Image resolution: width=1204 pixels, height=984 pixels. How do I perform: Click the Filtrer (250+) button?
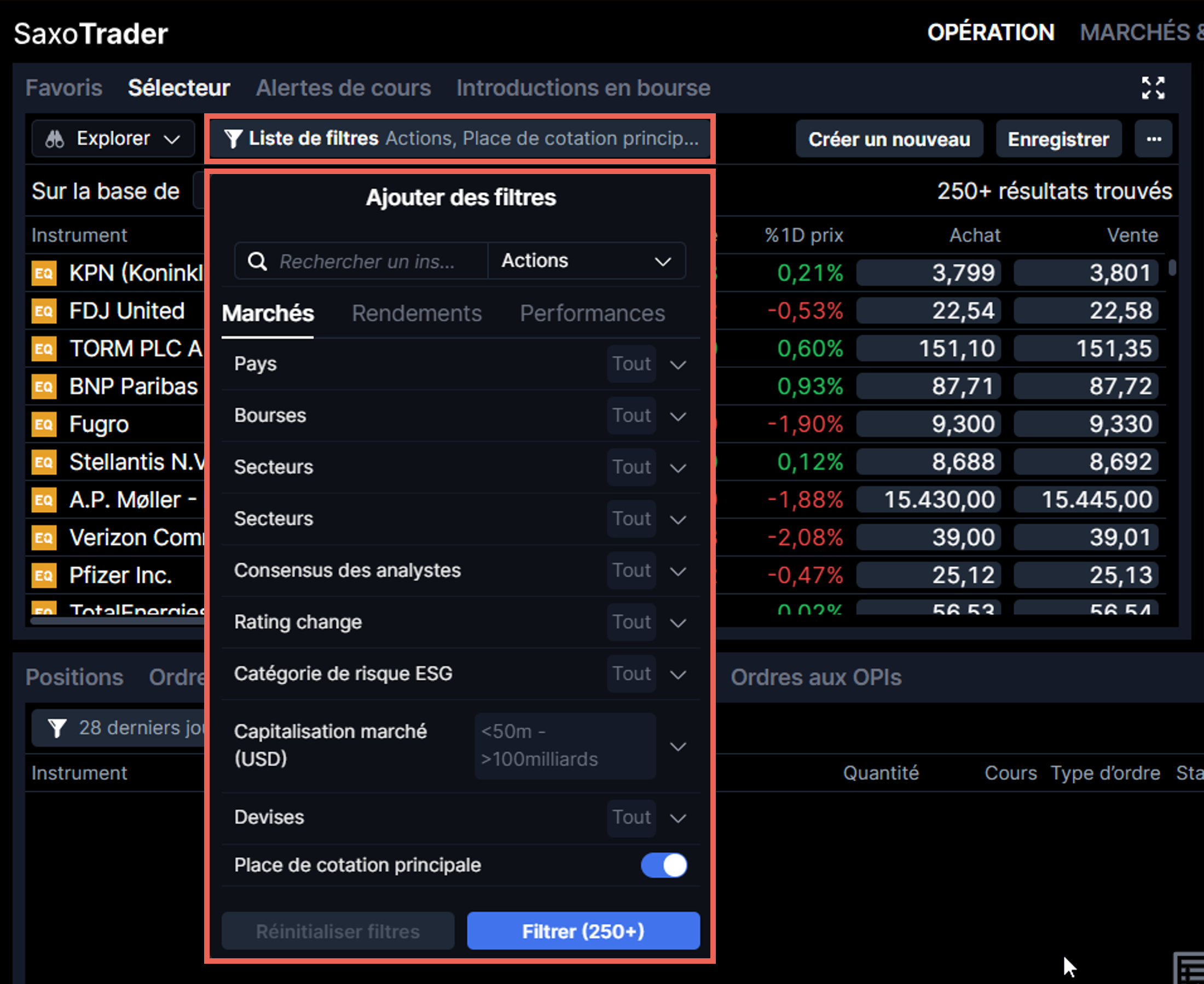583,931
